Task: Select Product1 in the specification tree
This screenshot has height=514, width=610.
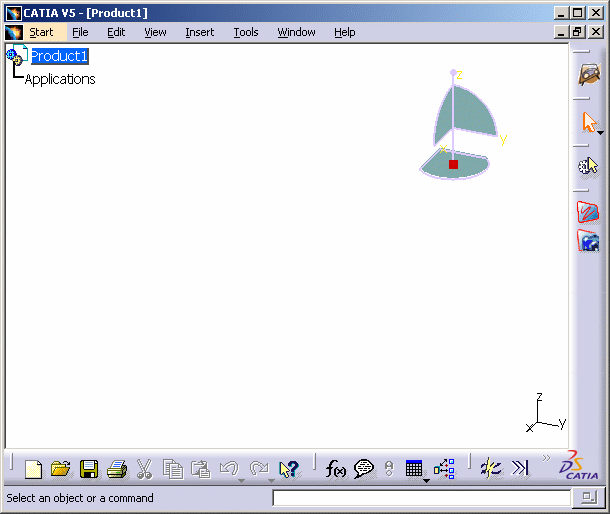Action: (59, 56)
